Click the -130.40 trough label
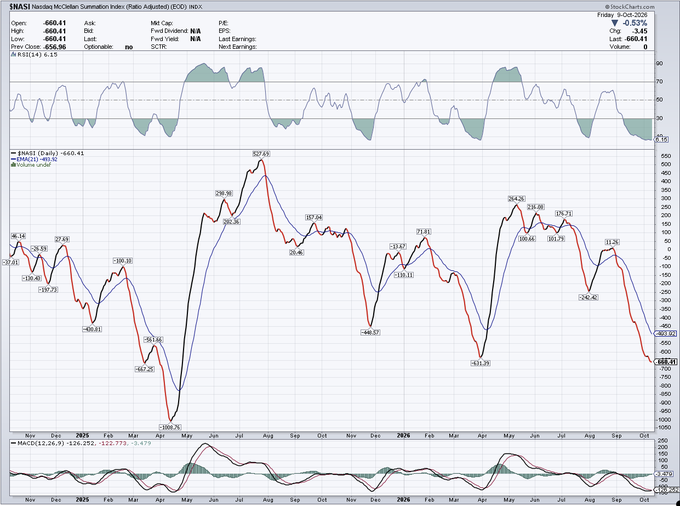Viewport: 680px width, 506px height. pos(32,278)
